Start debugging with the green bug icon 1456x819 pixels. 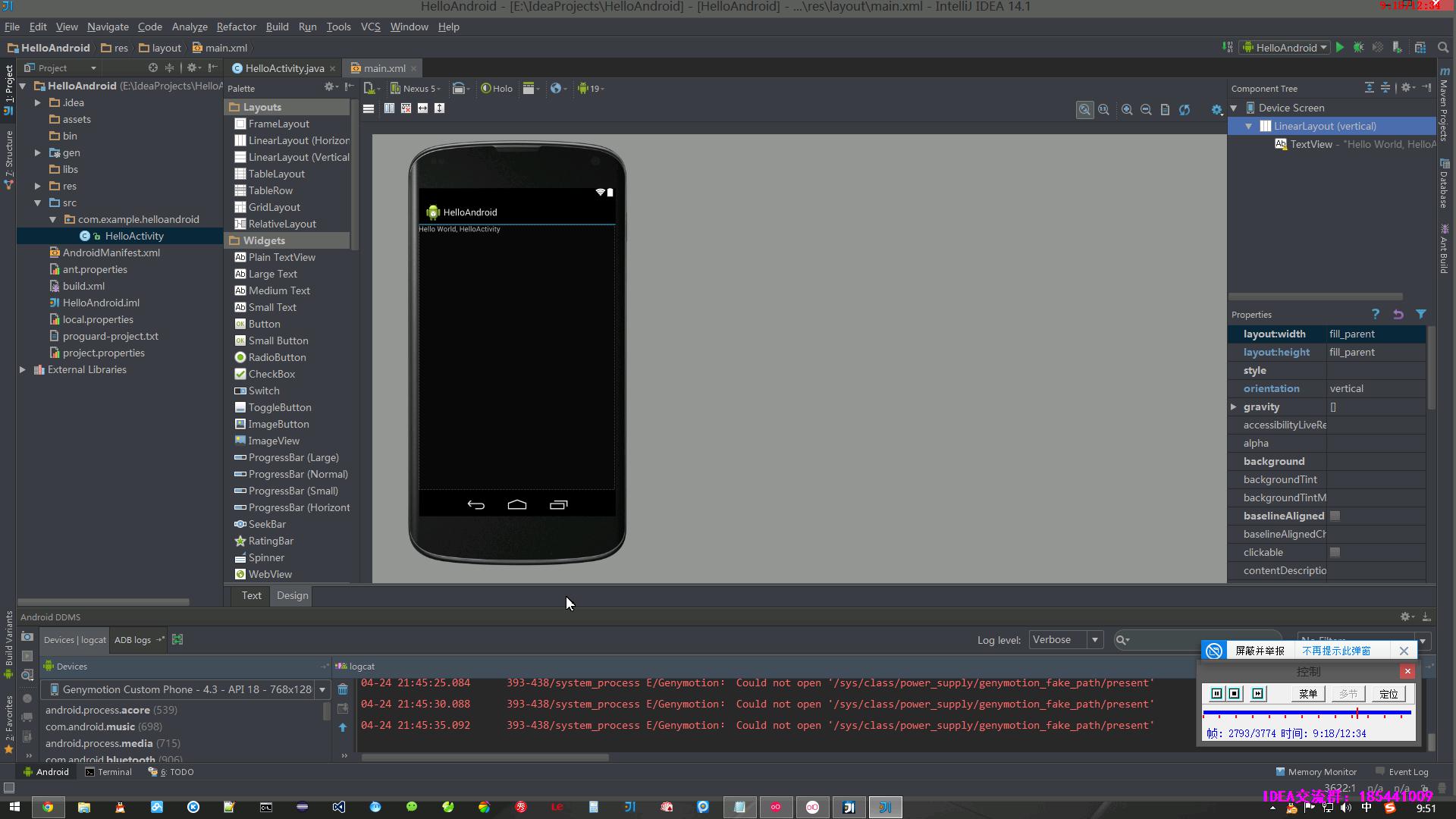click(1359, 47)
